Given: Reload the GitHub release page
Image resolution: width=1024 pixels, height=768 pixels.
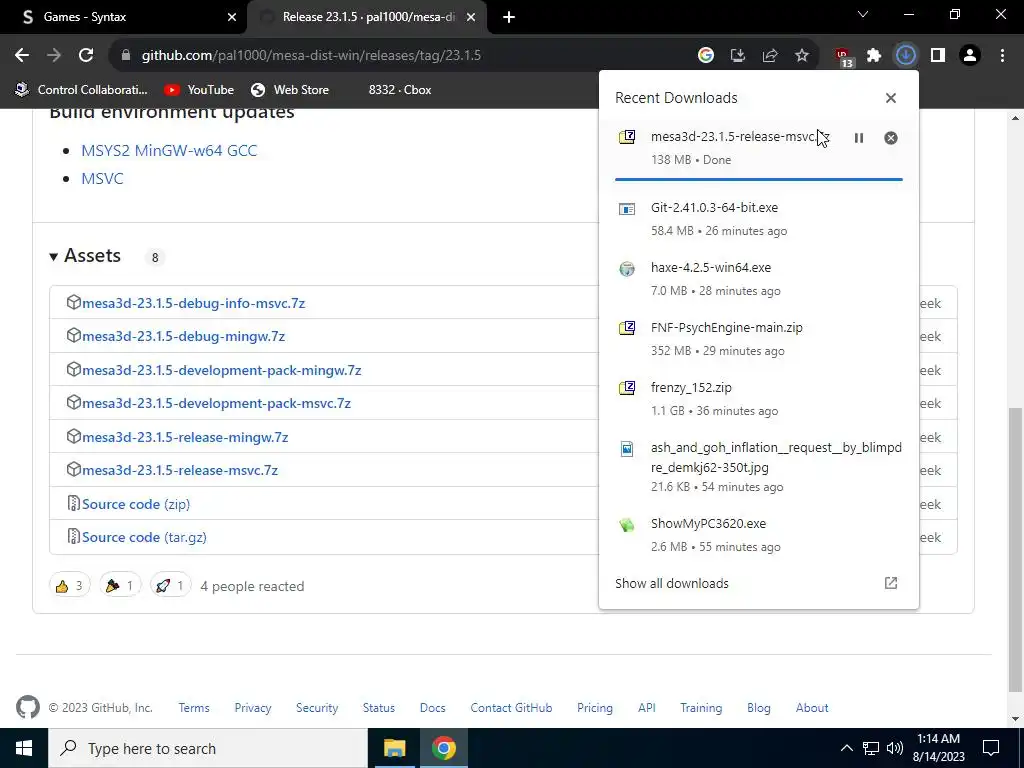Looking at the screenshot, I should click(x=86, y=56).
